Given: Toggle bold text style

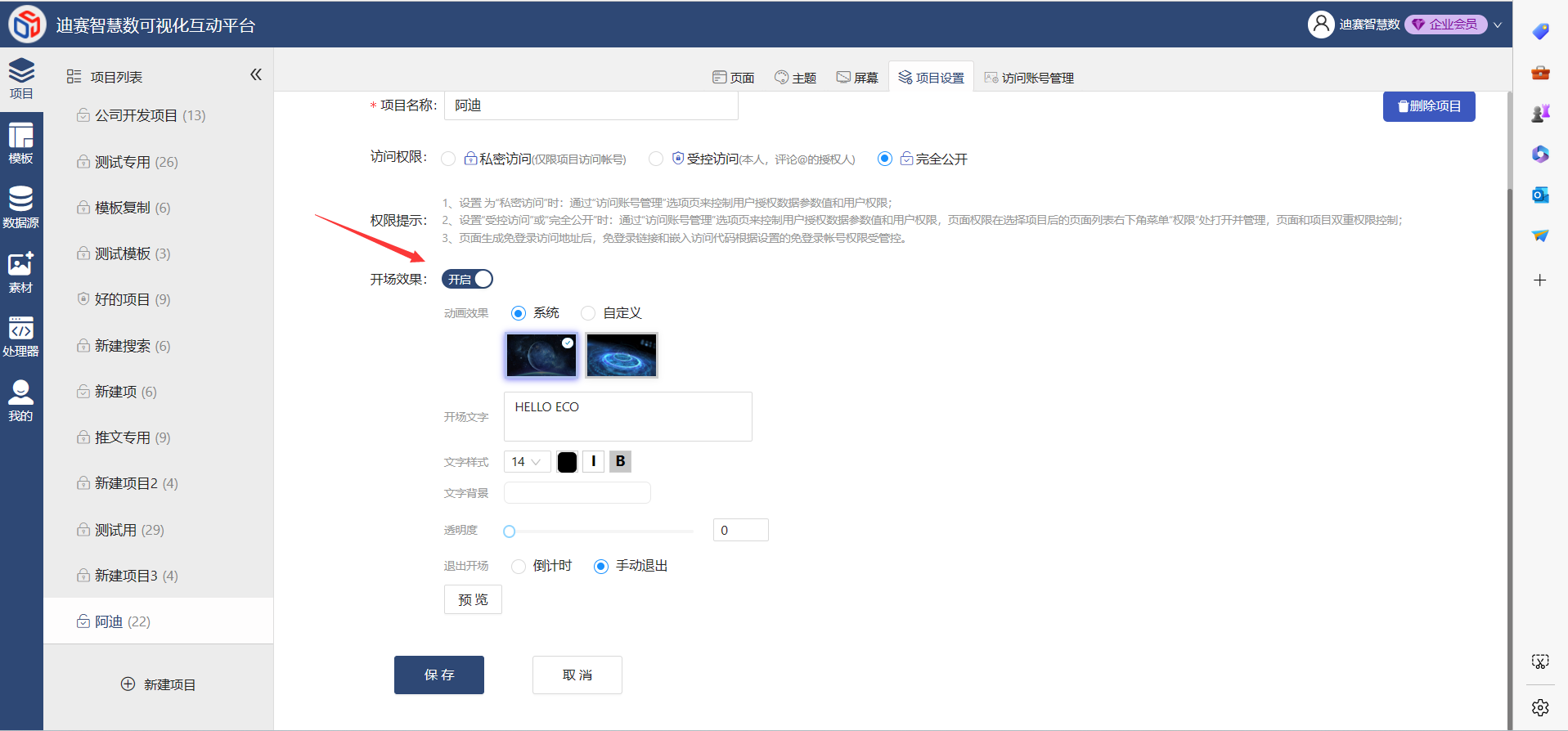Looking at the screenshot, I should (x=621, y=461).
